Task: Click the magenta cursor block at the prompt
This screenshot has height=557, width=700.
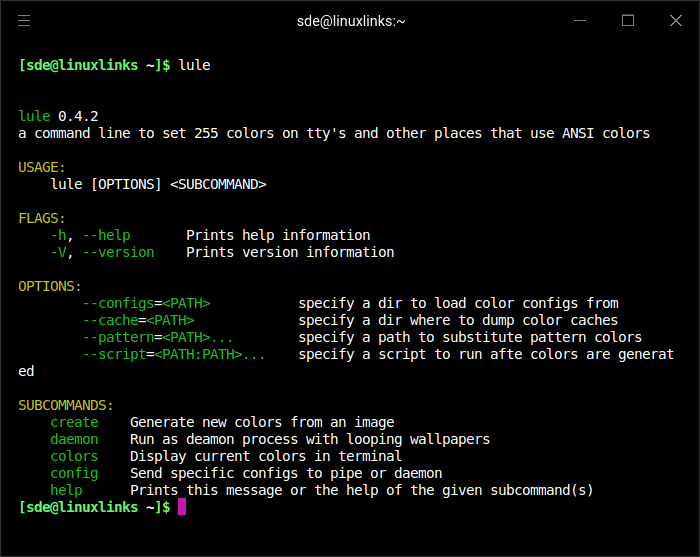Action: 182,507
